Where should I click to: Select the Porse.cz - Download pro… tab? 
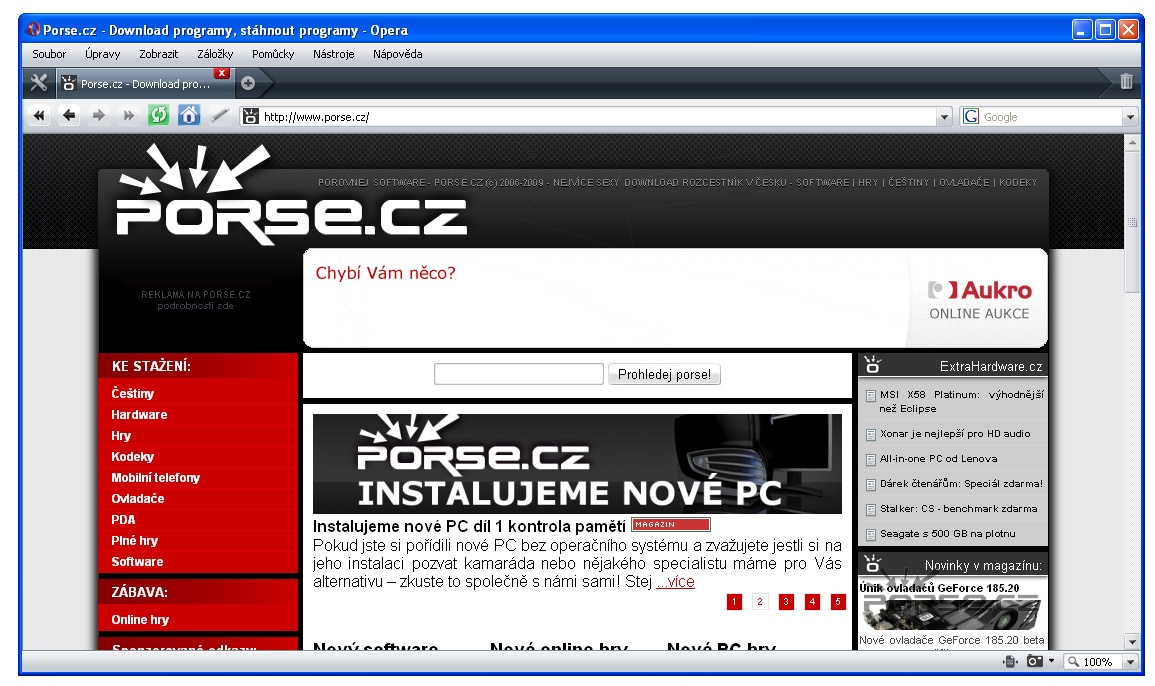tap(144, 83)
